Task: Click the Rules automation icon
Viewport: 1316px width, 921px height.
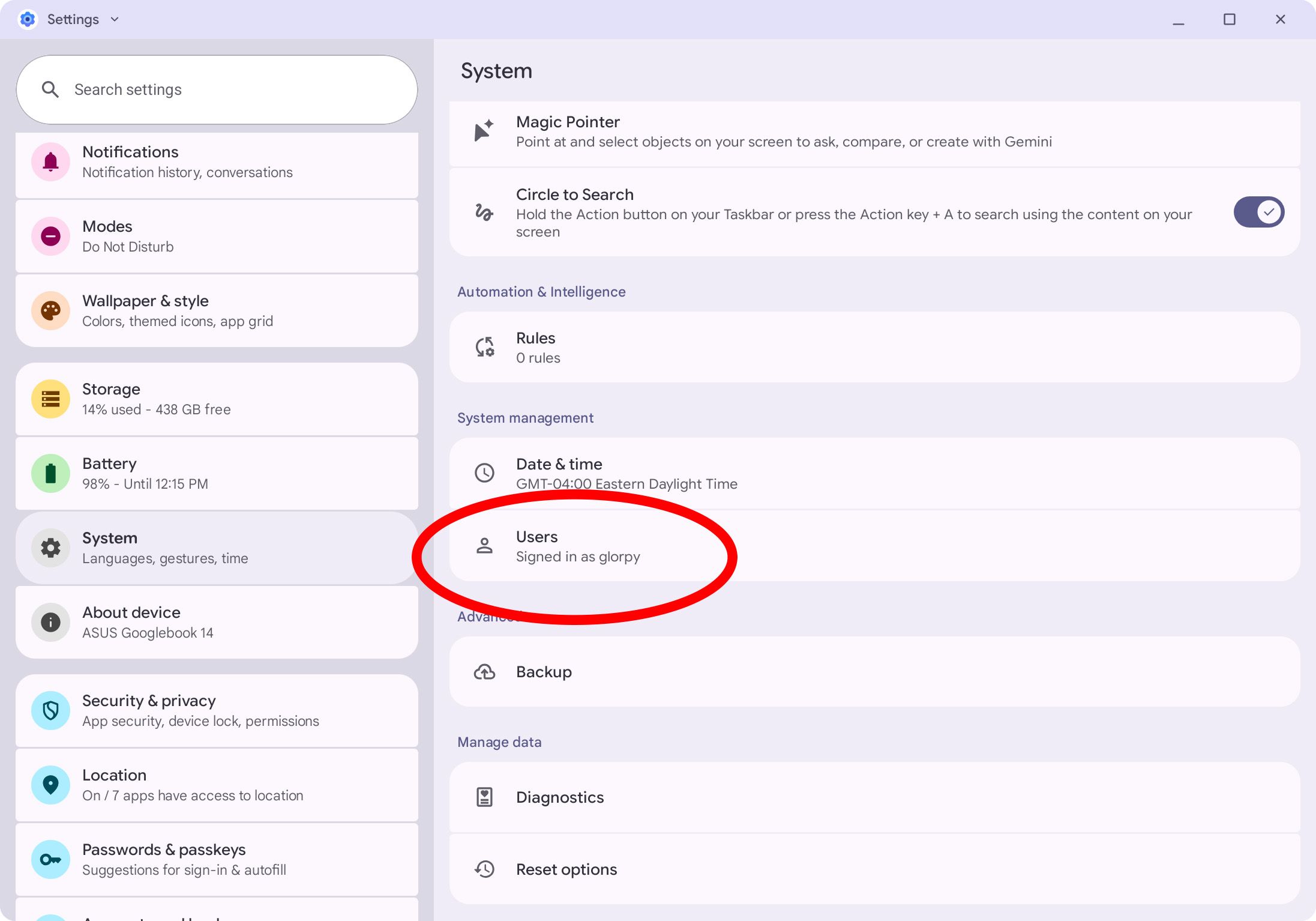Action: pos(484,347)
